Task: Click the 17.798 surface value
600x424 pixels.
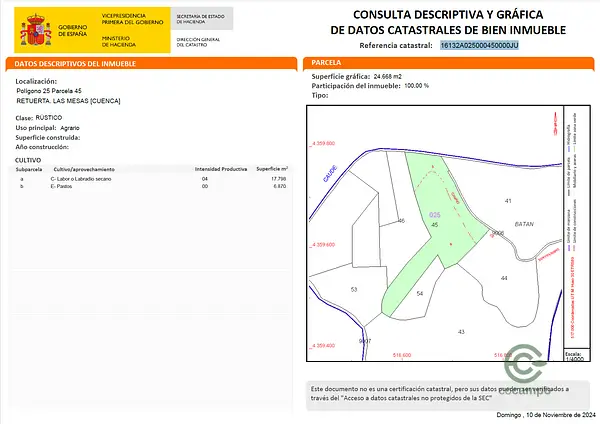Action: coord(279,179)
